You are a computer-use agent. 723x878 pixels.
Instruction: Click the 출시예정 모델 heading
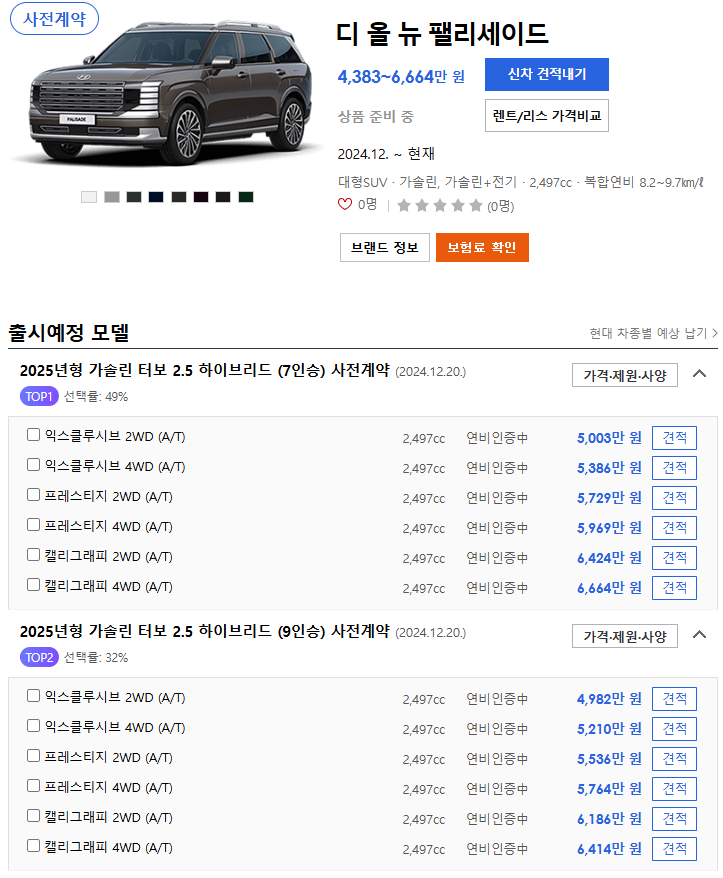(x=69, y=333)
